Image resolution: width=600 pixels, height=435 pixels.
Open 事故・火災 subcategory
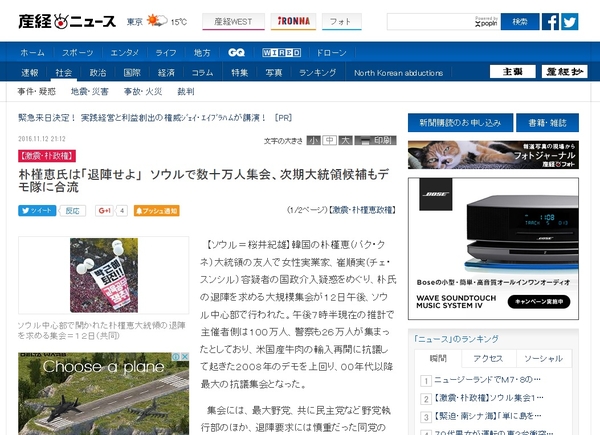tap(143, 91)
